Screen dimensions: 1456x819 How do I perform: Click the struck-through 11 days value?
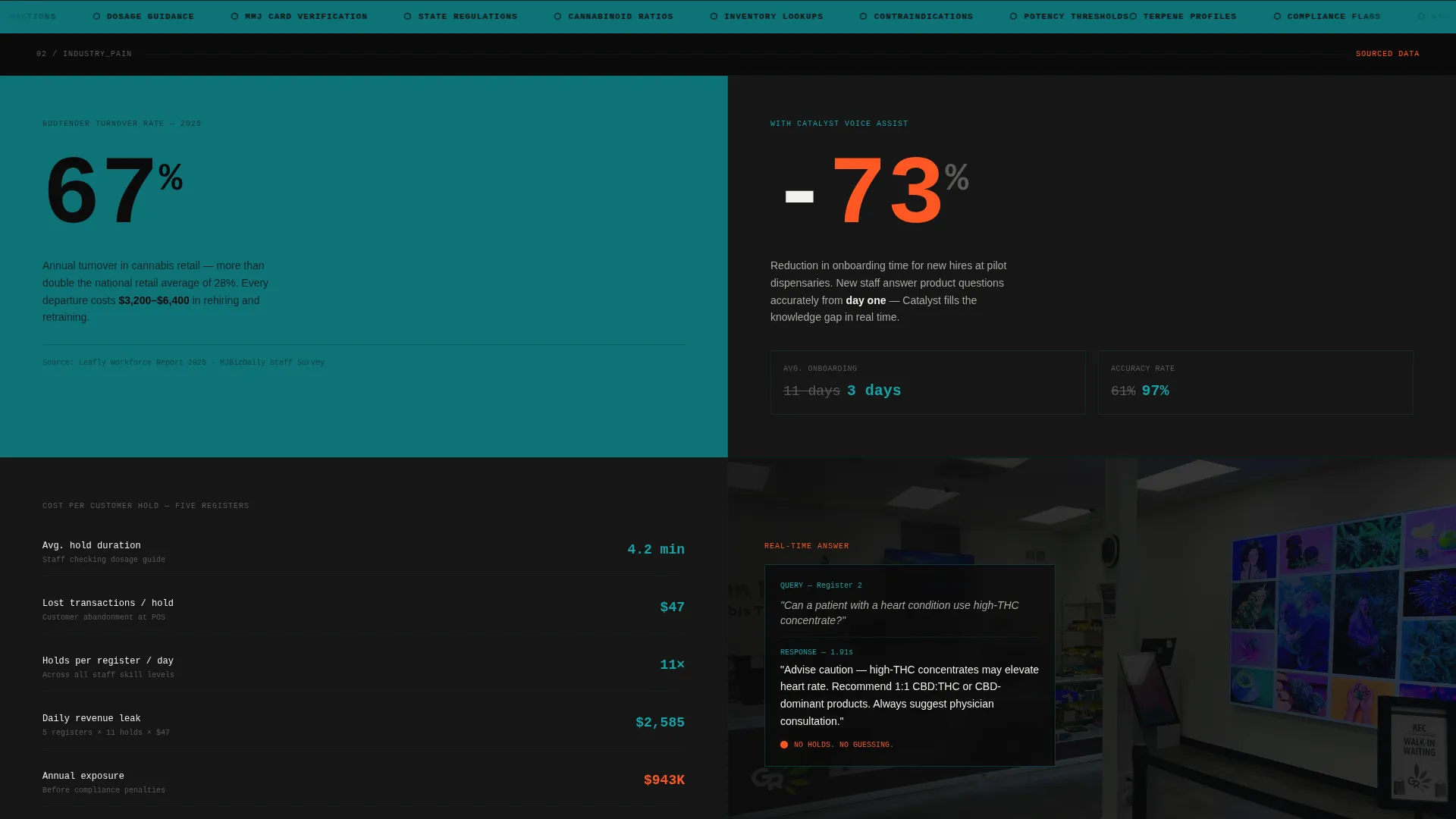(x=811, y=391)
